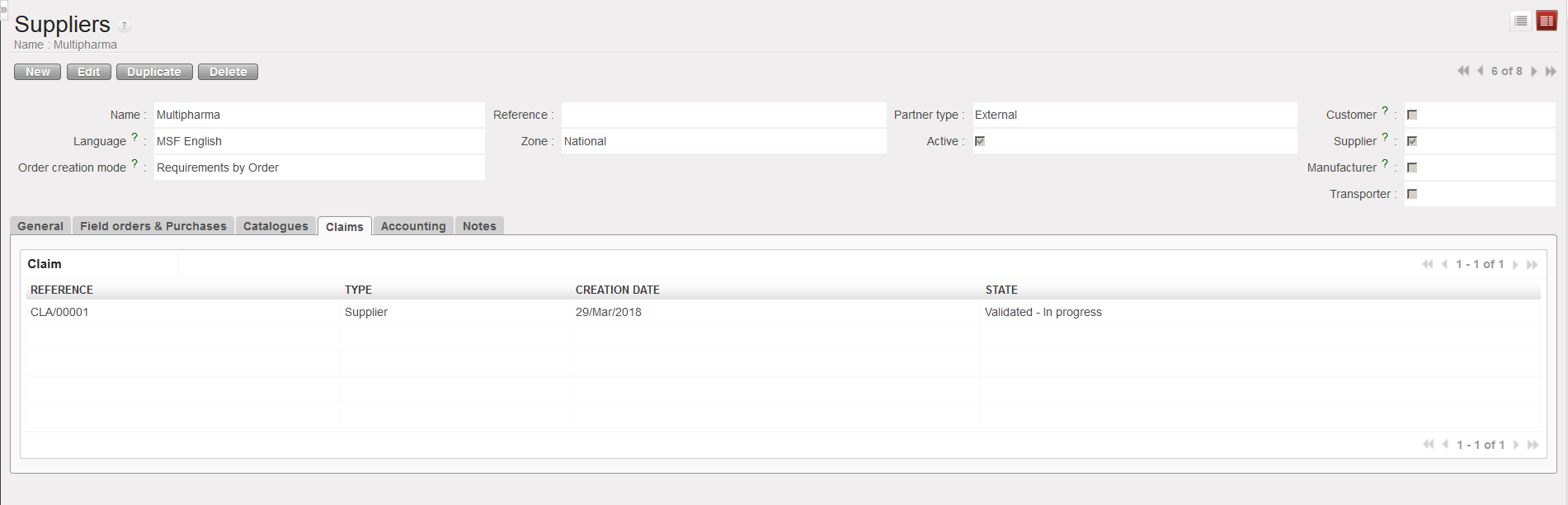
Task: Go to previous supplier record arrow
Action: tap(1481, 71)
